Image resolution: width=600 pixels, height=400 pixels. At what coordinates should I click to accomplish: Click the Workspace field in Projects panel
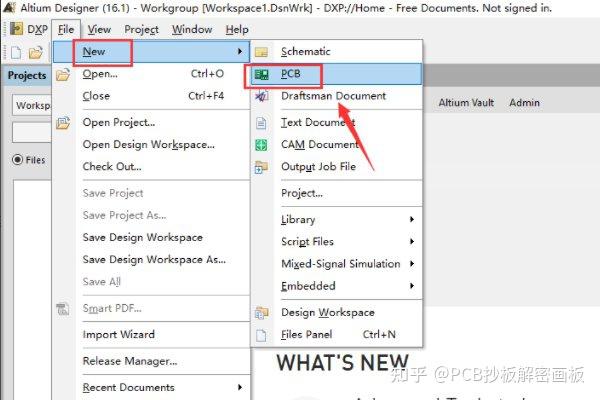click(x=32, y=105)
